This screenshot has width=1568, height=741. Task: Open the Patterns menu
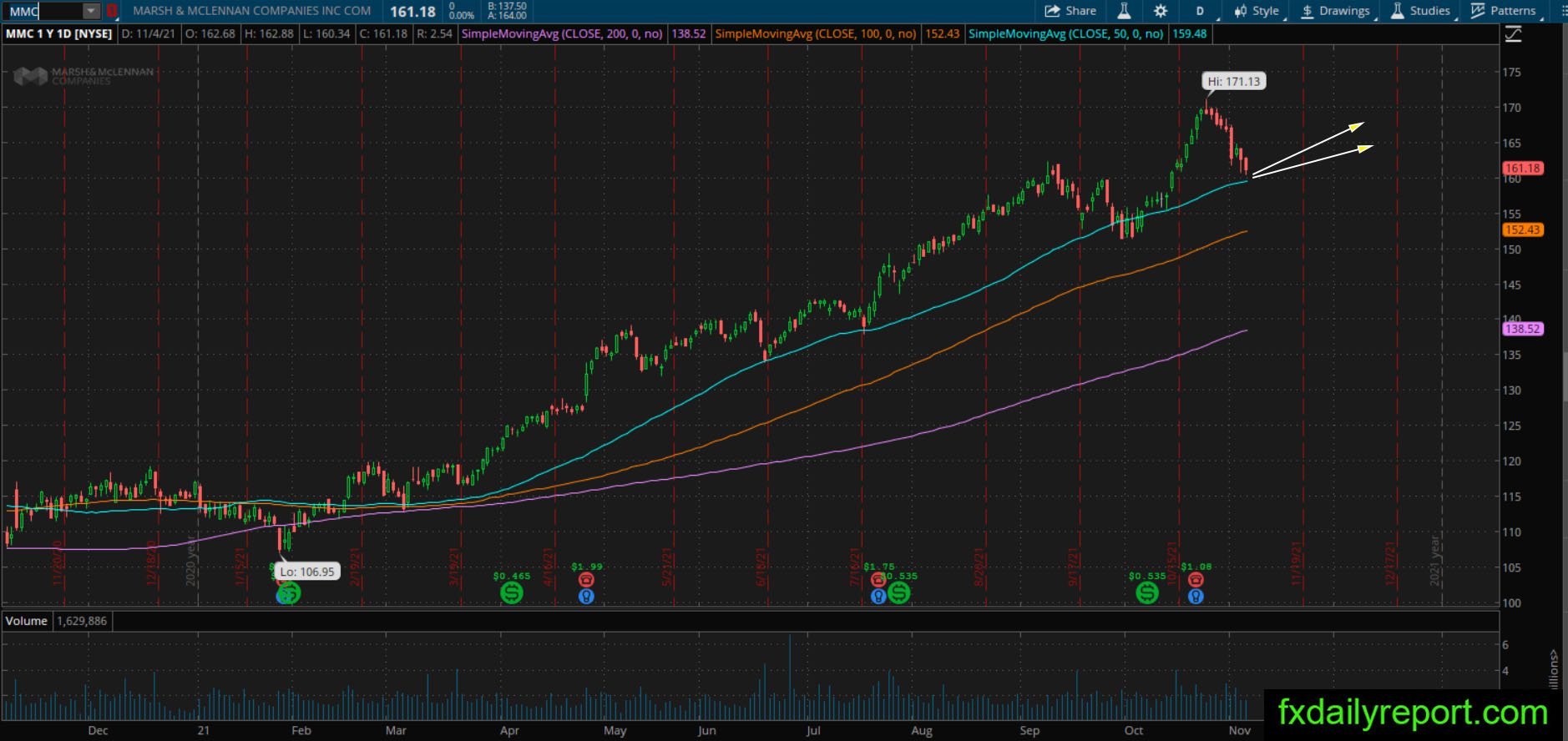point(1503,11)
